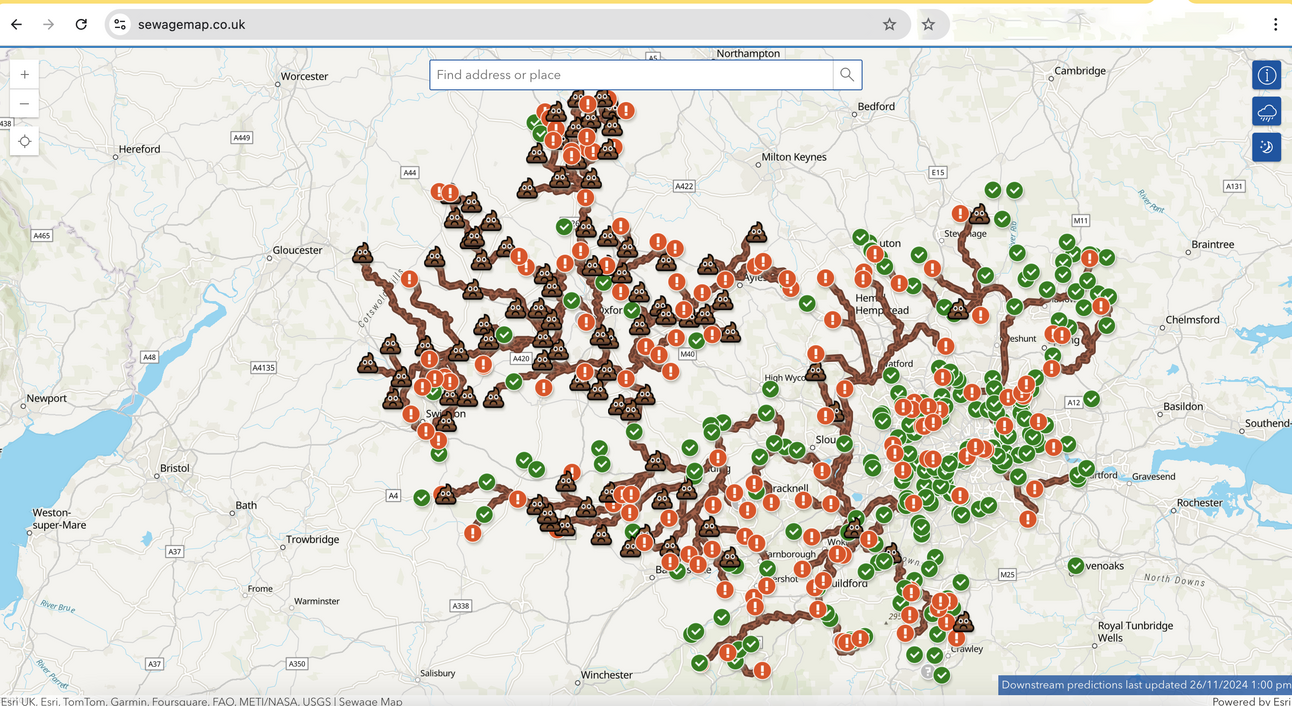The image size is (1292, 706).
Task: Toggle dark mode with the moon icon
Action: point(1266,147)
